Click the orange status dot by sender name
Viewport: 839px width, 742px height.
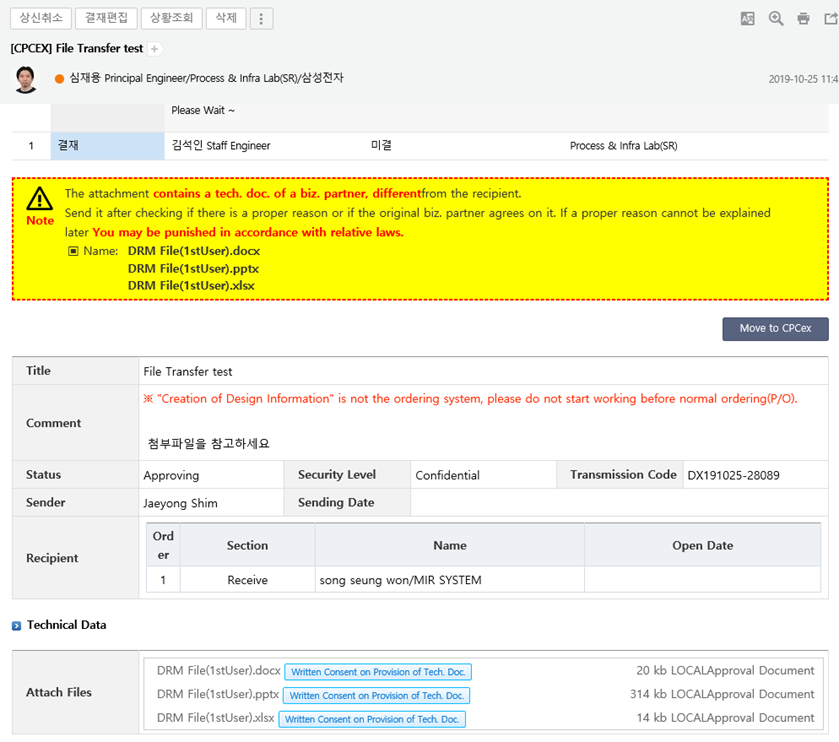point(59,79)
